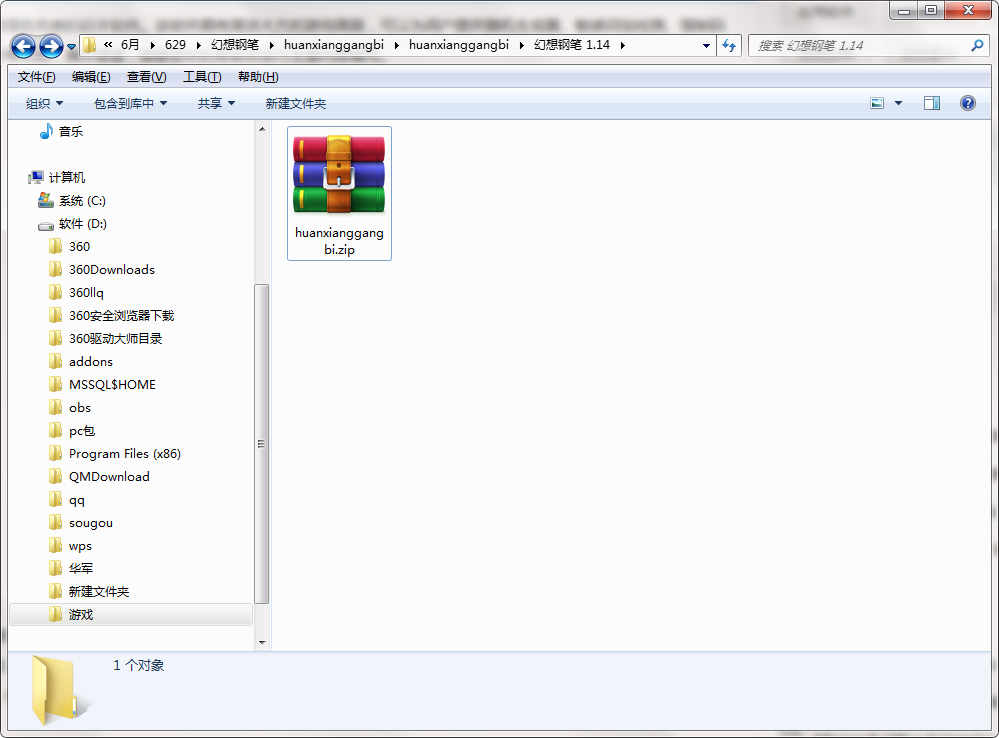Go back with the blue back arrow
This screenshot has width=999, height=738.
tap(24, 46)
